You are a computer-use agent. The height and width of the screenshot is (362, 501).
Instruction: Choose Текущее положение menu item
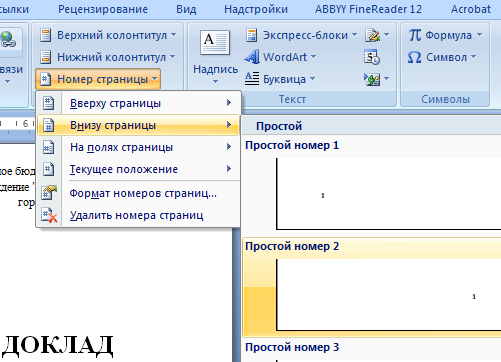pos(138,169)
